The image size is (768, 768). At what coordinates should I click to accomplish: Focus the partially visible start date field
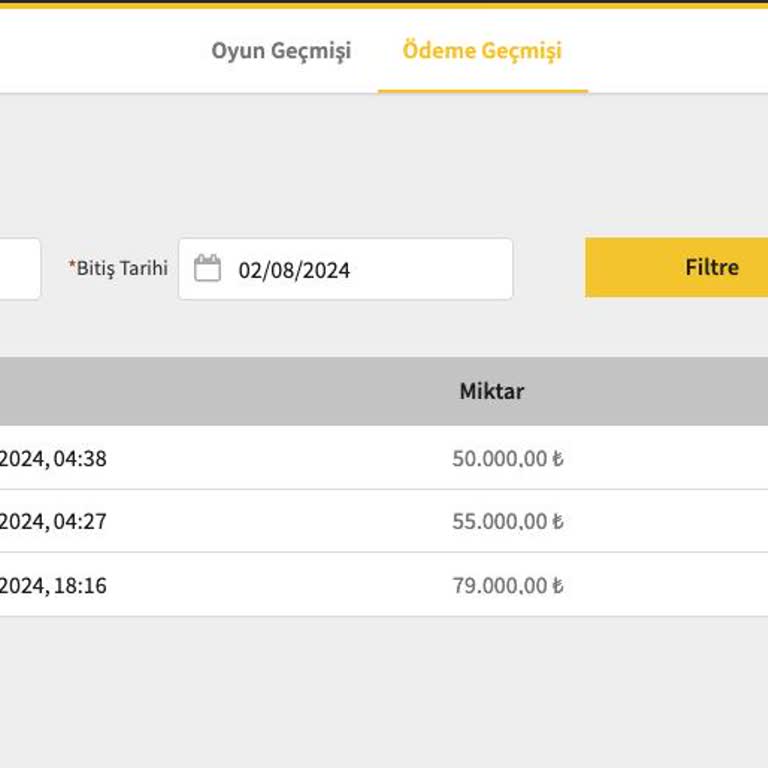click(19, 269)
